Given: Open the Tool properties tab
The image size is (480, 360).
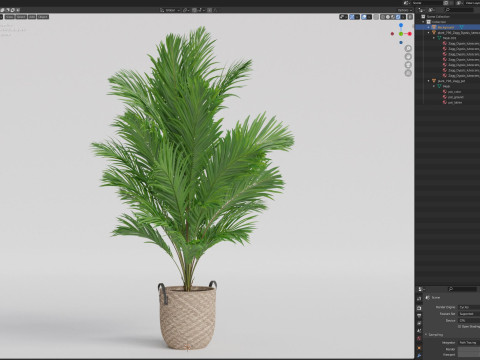Looking at the screenshot, I should tap(419, 299).
